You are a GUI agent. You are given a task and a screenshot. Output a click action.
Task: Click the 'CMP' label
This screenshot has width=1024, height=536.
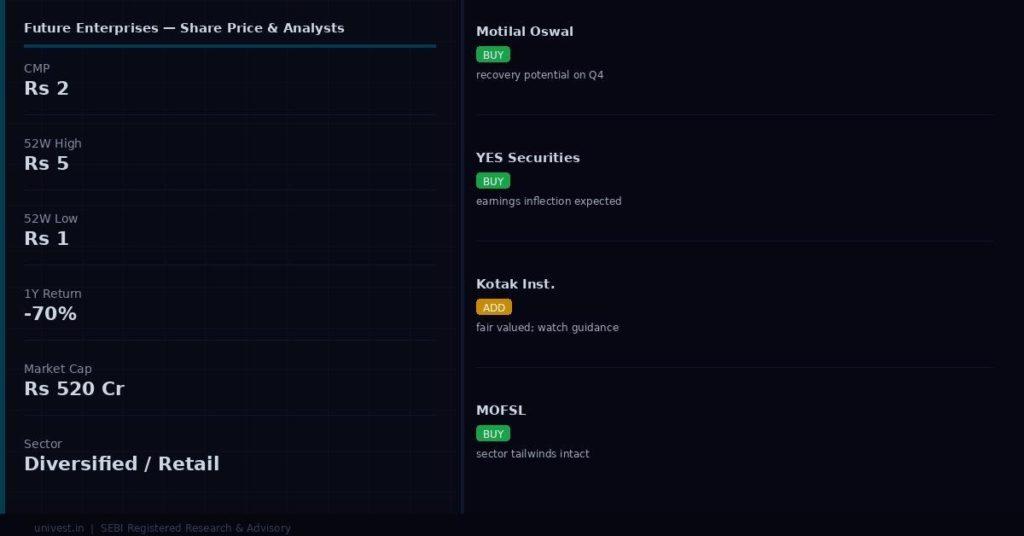click(37, 69)
